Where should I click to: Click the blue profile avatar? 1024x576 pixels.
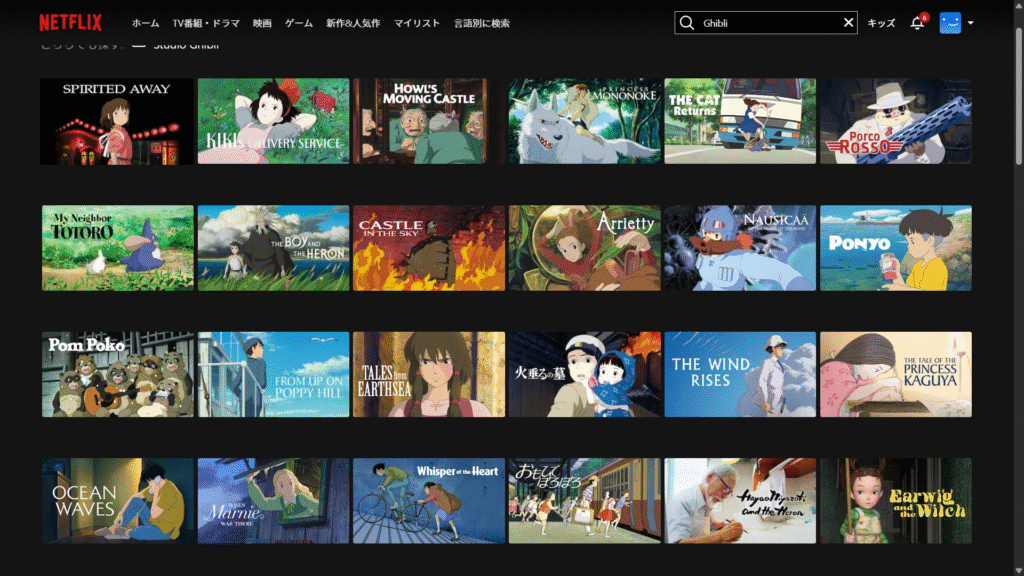[950, 23]
